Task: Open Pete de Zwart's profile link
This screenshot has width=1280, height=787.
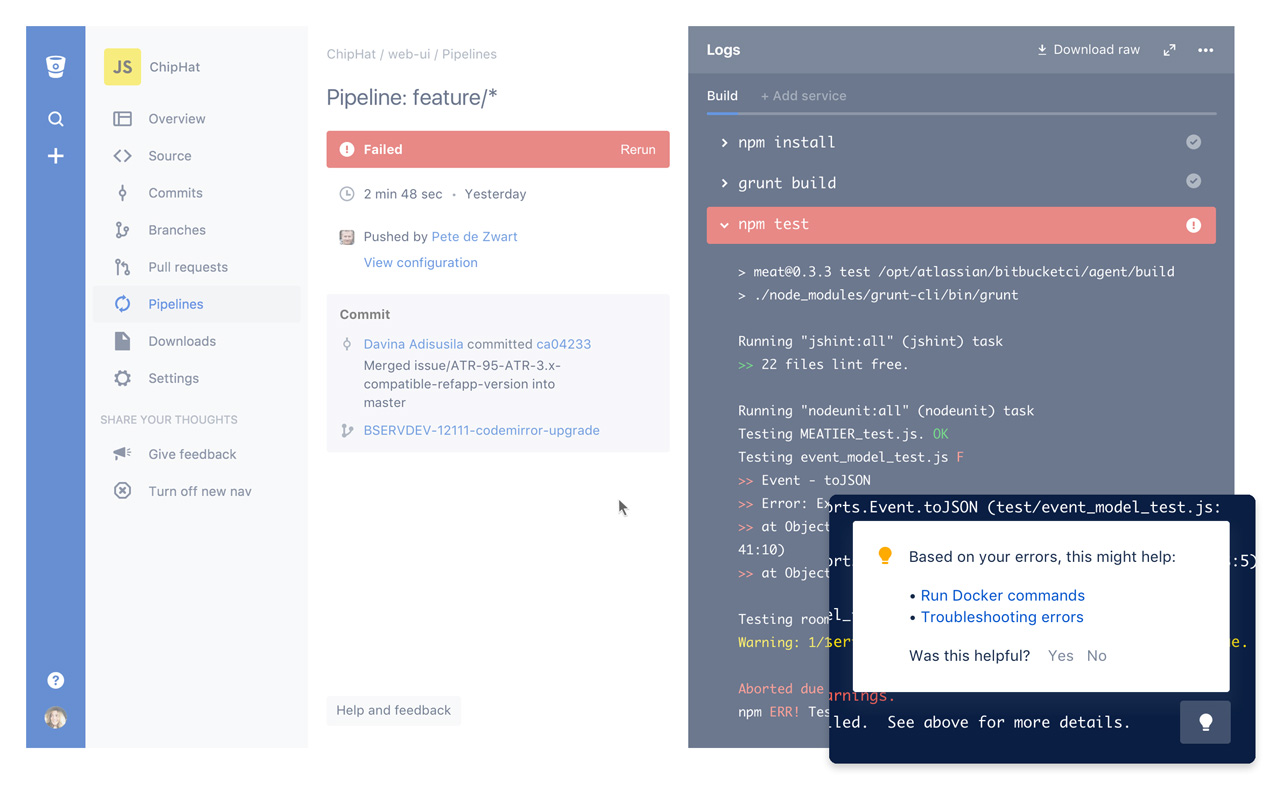Action: (x=474, y=237)
